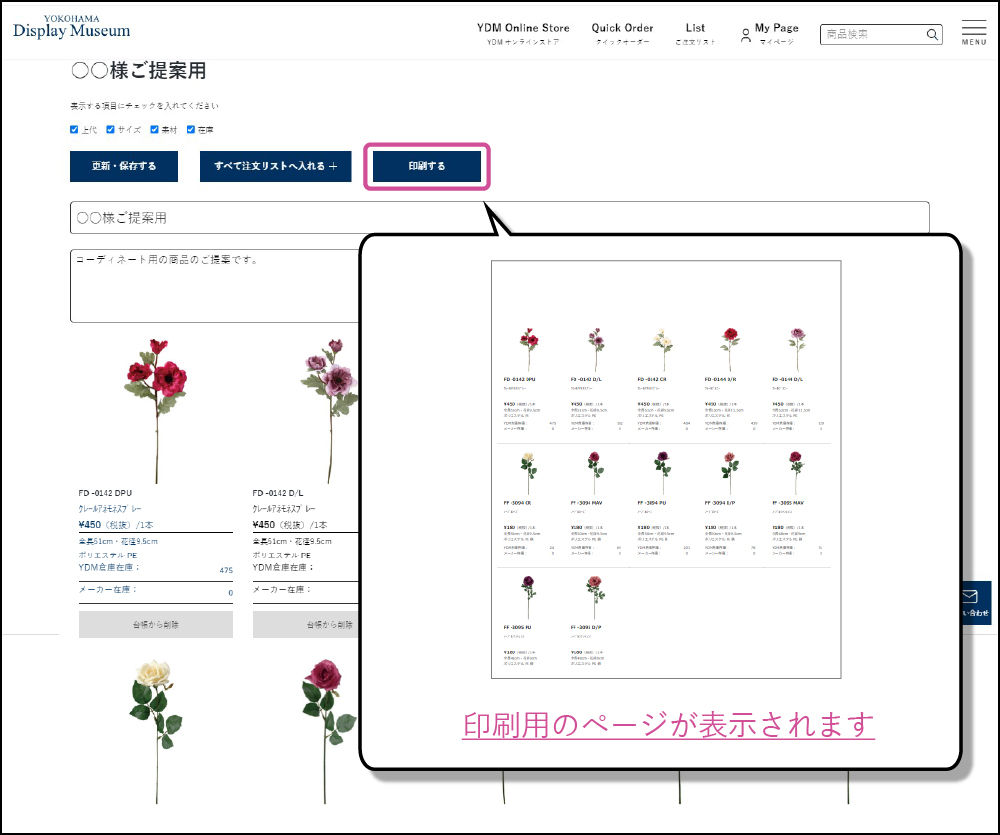Click 台帳から削除 under FD-0142 DPU
The image size is (1000, 835).
tap(155, 625)
